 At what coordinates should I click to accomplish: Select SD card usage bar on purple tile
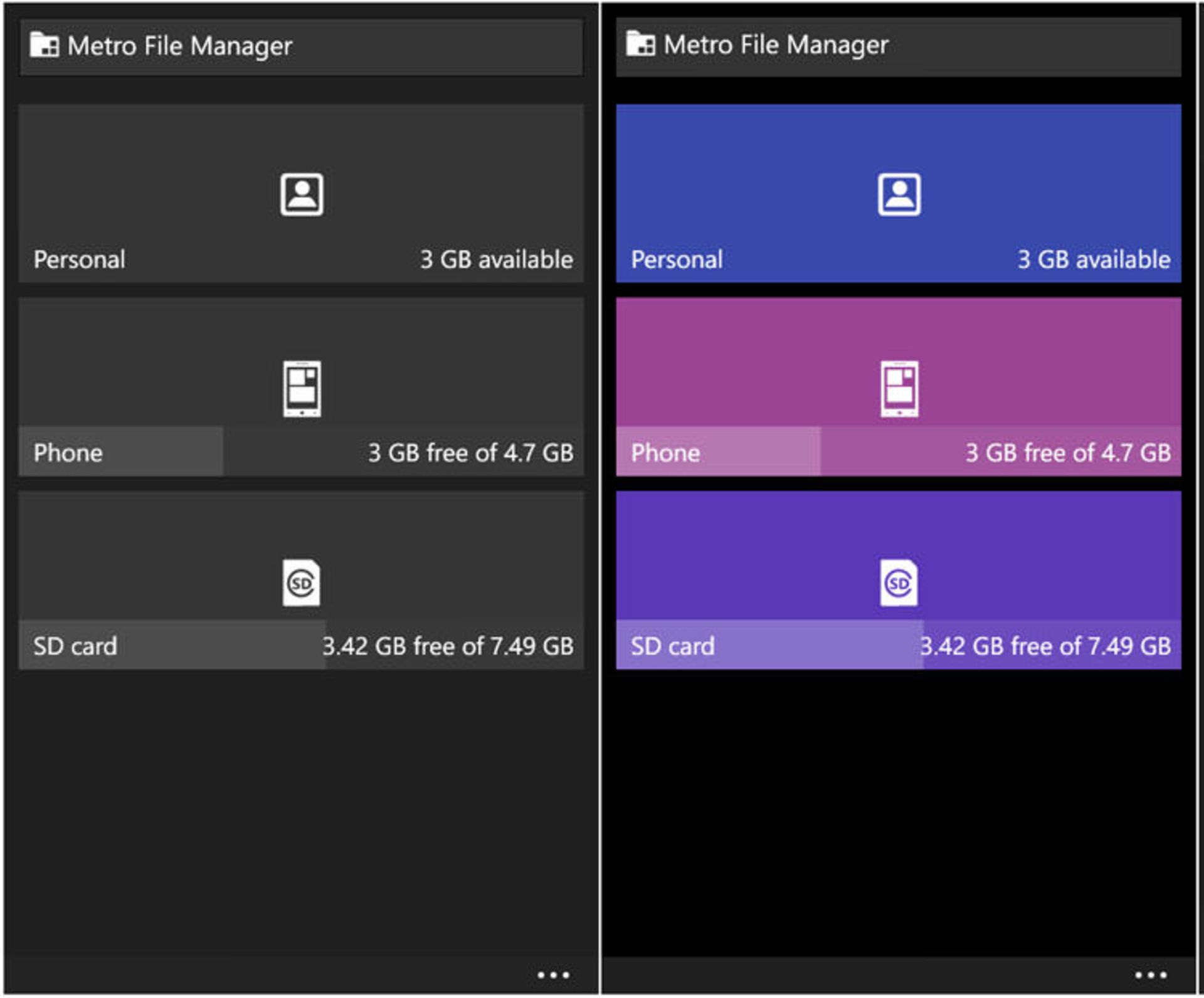899,645
